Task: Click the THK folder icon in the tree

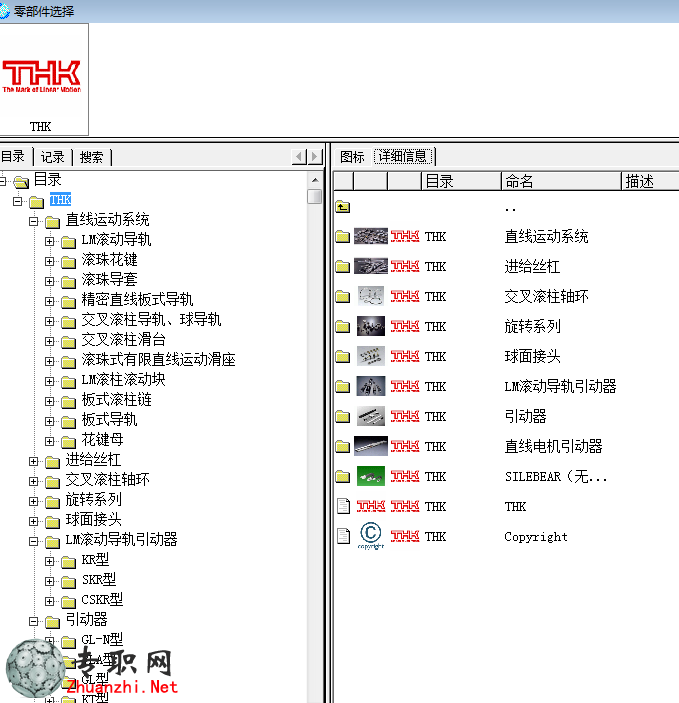Action: coord(37,202)
